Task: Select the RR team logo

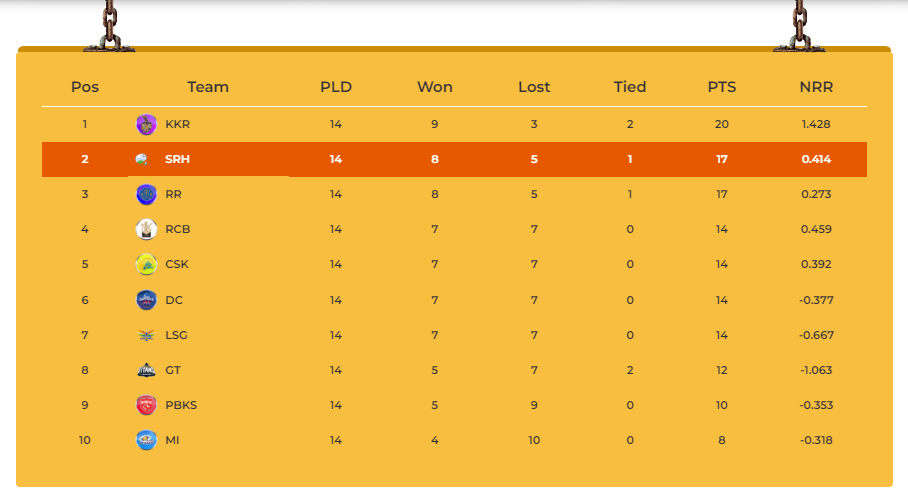Action: (x=146, y=194)
